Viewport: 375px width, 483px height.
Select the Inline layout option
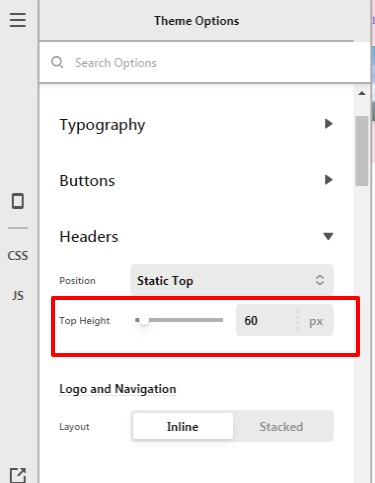tap(183, 426)
